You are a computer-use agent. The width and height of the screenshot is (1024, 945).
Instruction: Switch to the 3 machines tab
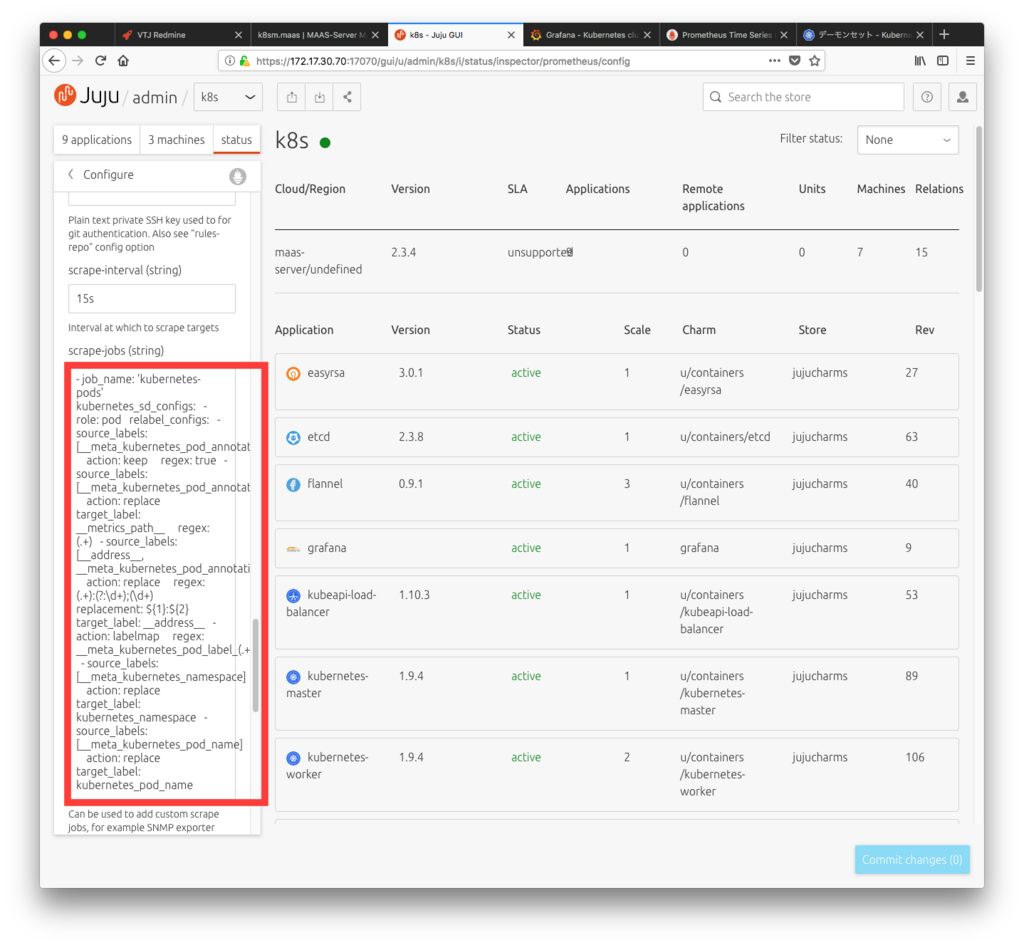click(176, 140)
